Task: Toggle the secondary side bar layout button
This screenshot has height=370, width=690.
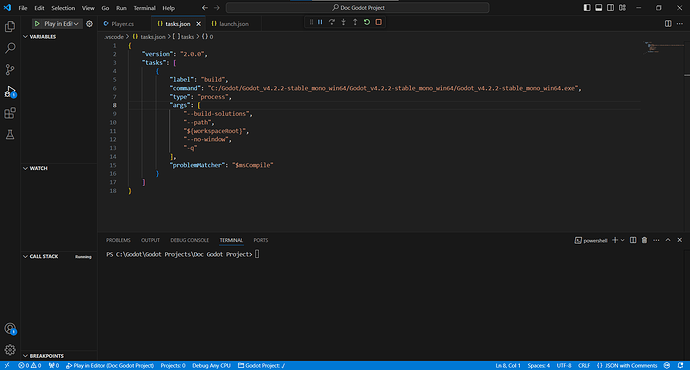Action: (x=610, y=7)
